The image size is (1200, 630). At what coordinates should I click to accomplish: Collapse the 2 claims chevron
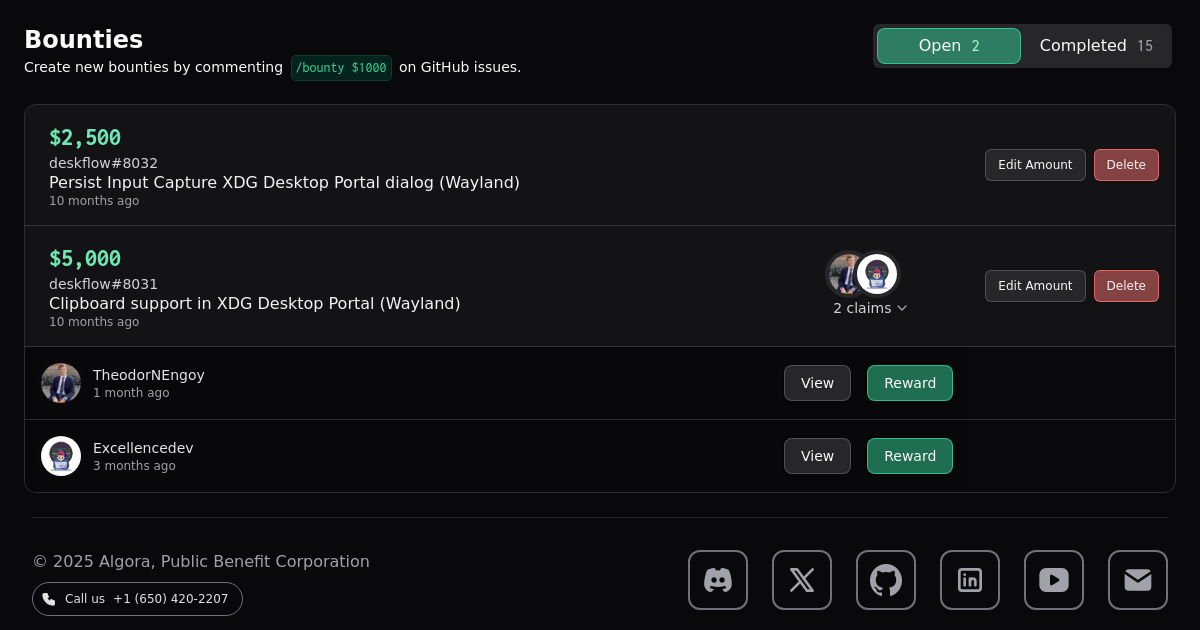click(x=902, y=308)
